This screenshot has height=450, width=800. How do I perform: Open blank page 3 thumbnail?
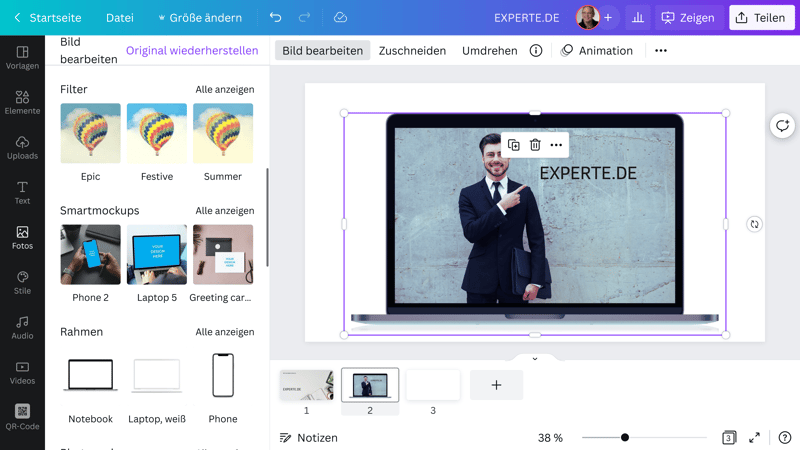[433, 385]
